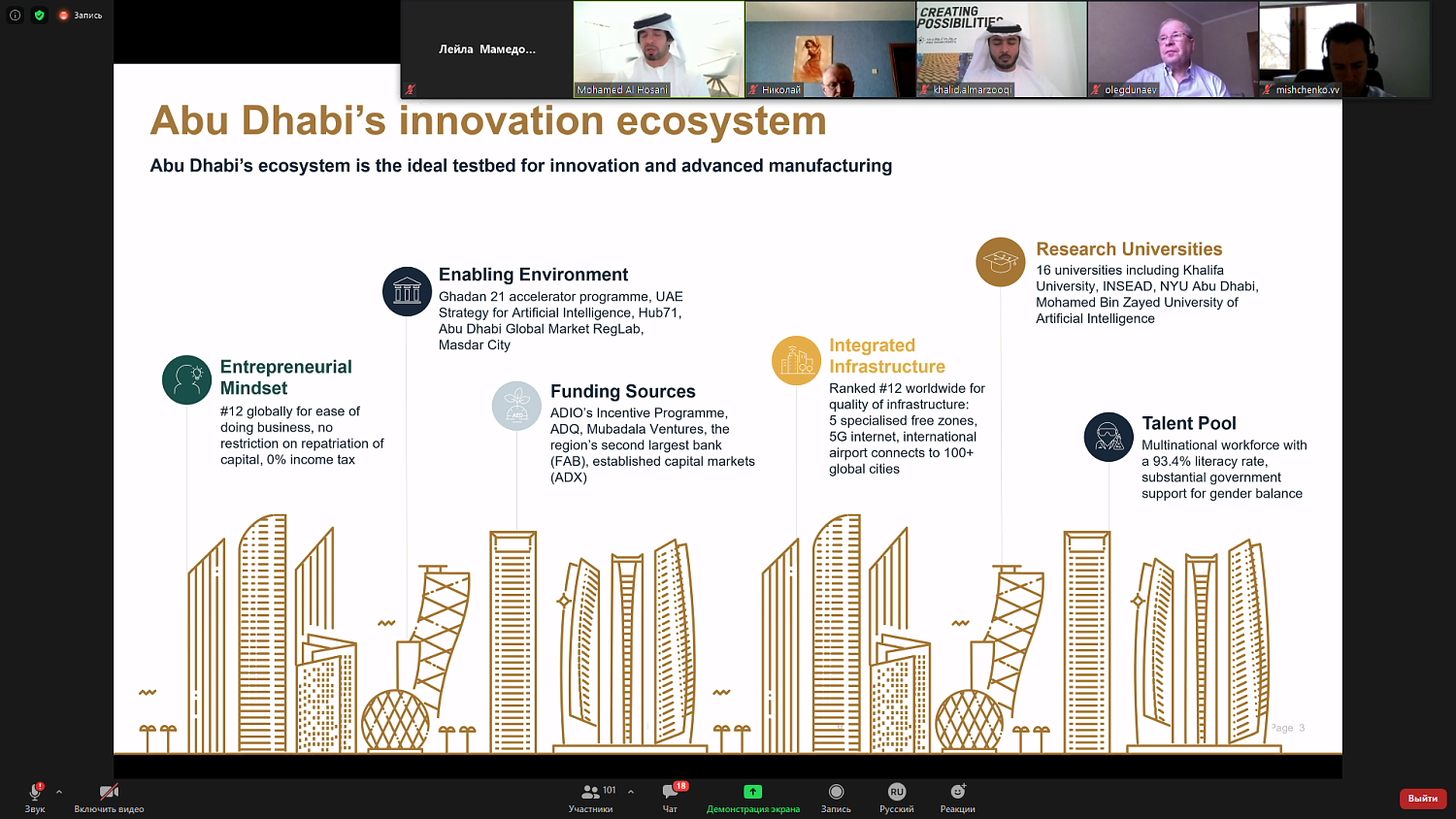Image resolution: width=1456 pixels, height=819 pixels.
Task: Open the Реакции reactions menu
Action: click(x=958, y=798)
